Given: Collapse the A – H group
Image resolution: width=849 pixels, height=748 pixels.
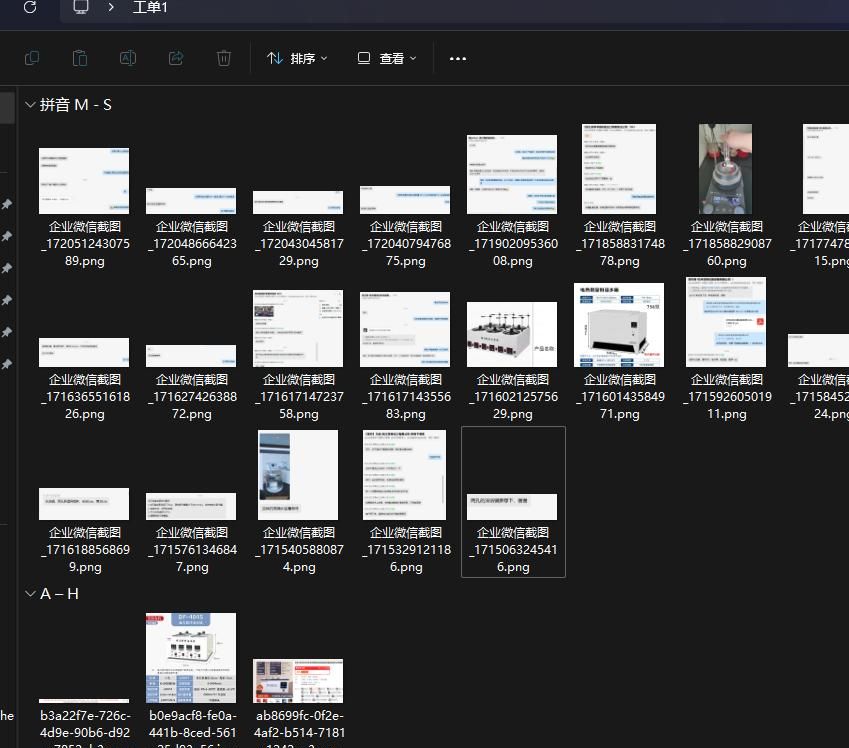Looking at the screenshot, I should tap(30, 594).
